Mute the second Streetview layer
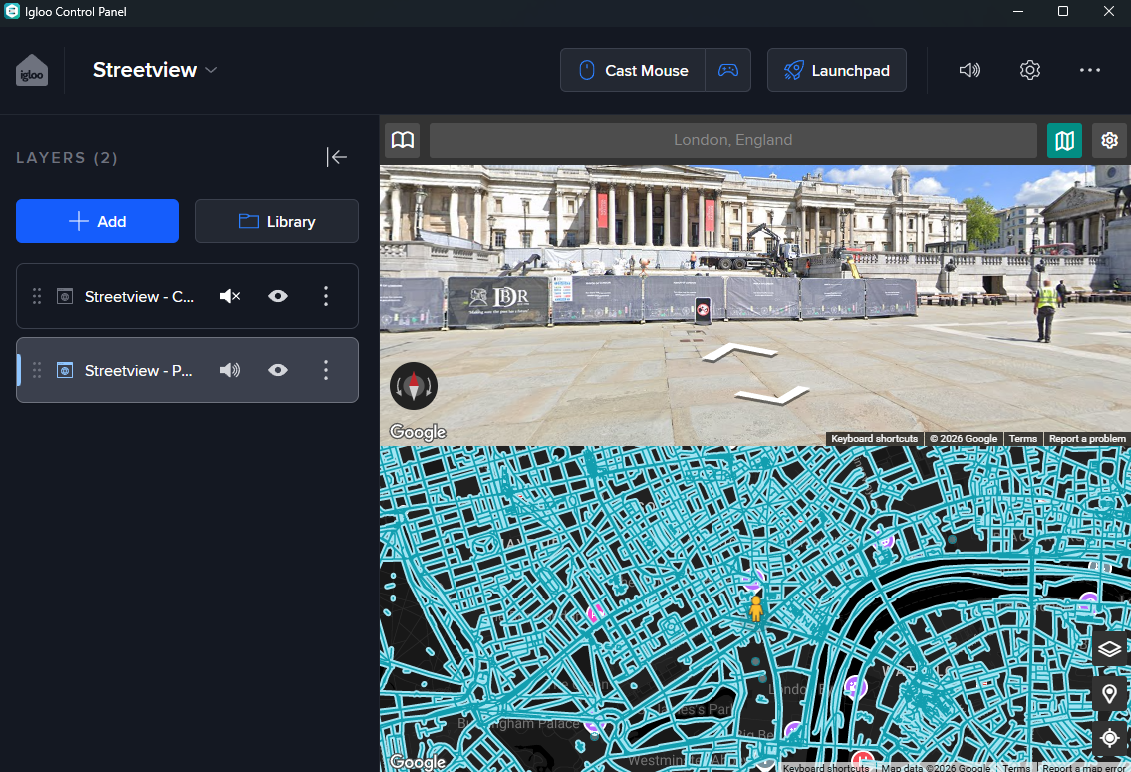This screenshot has height=772, width=1131. [230, 370]
